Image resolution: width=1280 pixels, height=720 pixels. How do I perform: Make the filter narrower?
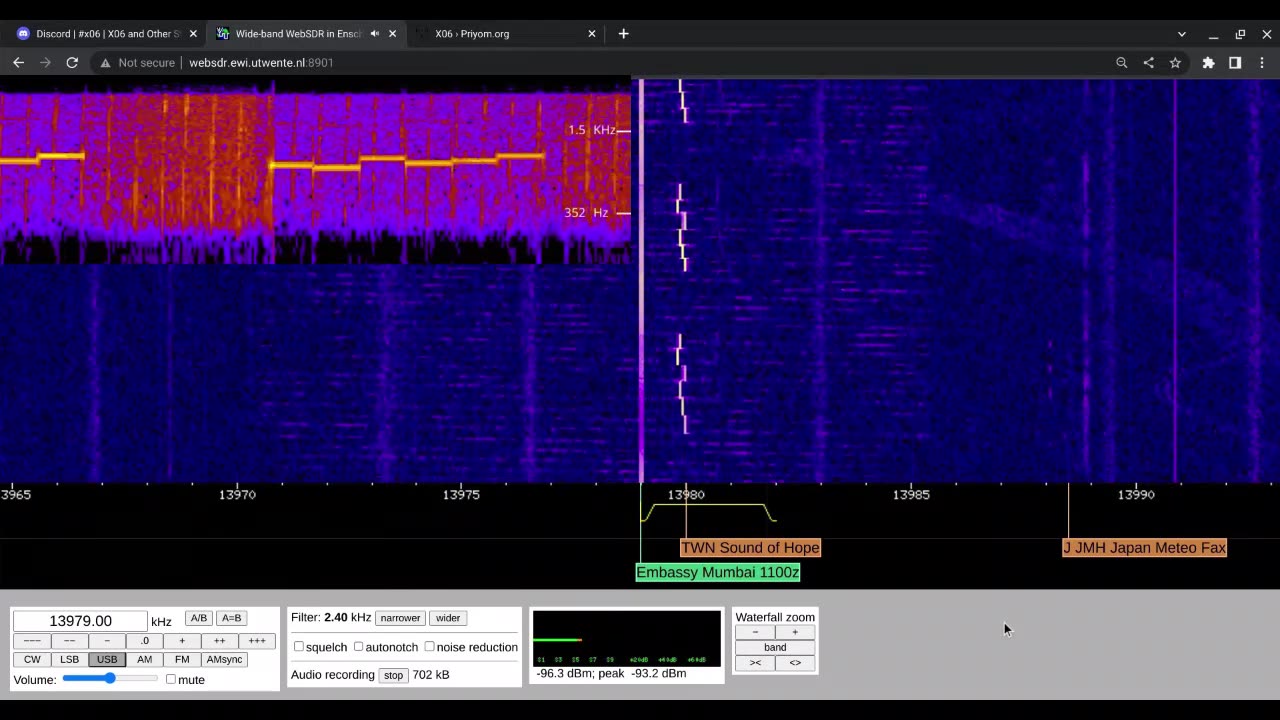pyautogui.click(x=400, y=618)
